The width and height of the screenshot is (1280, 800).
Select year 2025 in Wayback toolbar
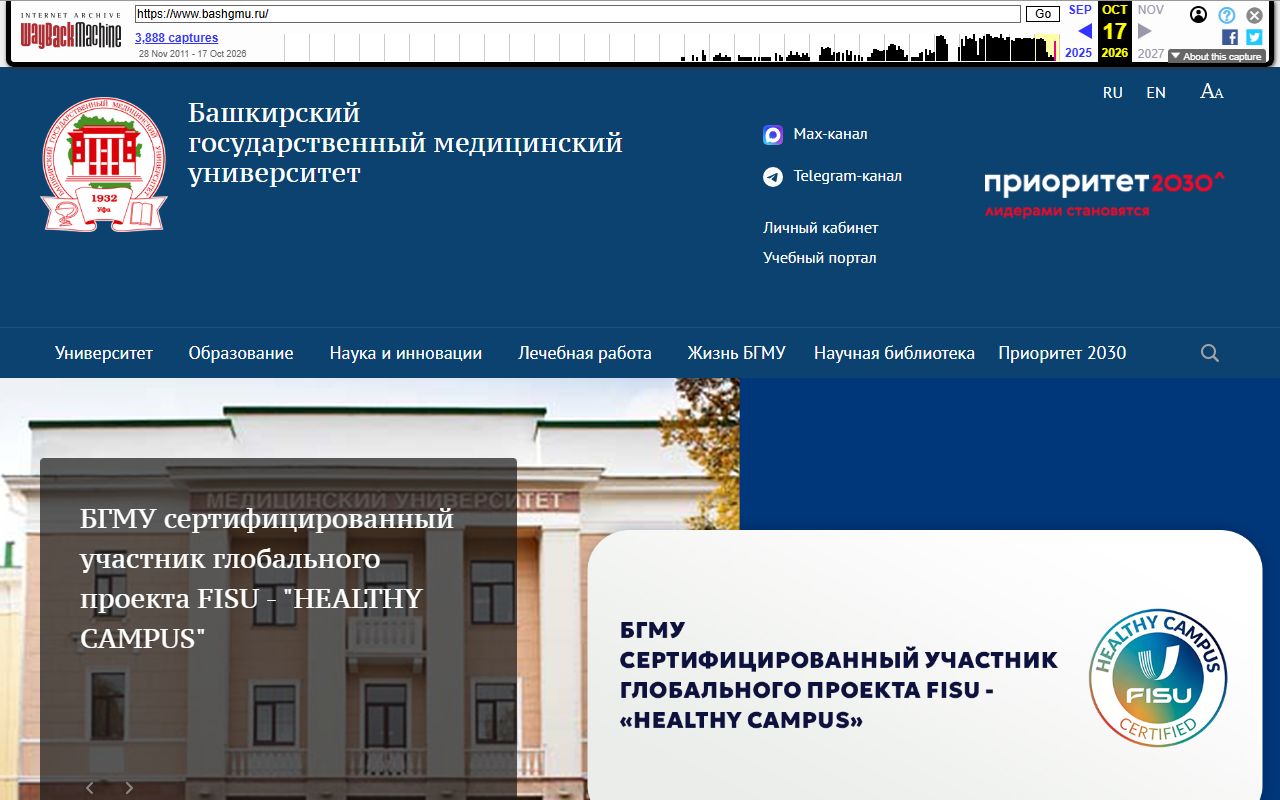[x=1079, y=53]
